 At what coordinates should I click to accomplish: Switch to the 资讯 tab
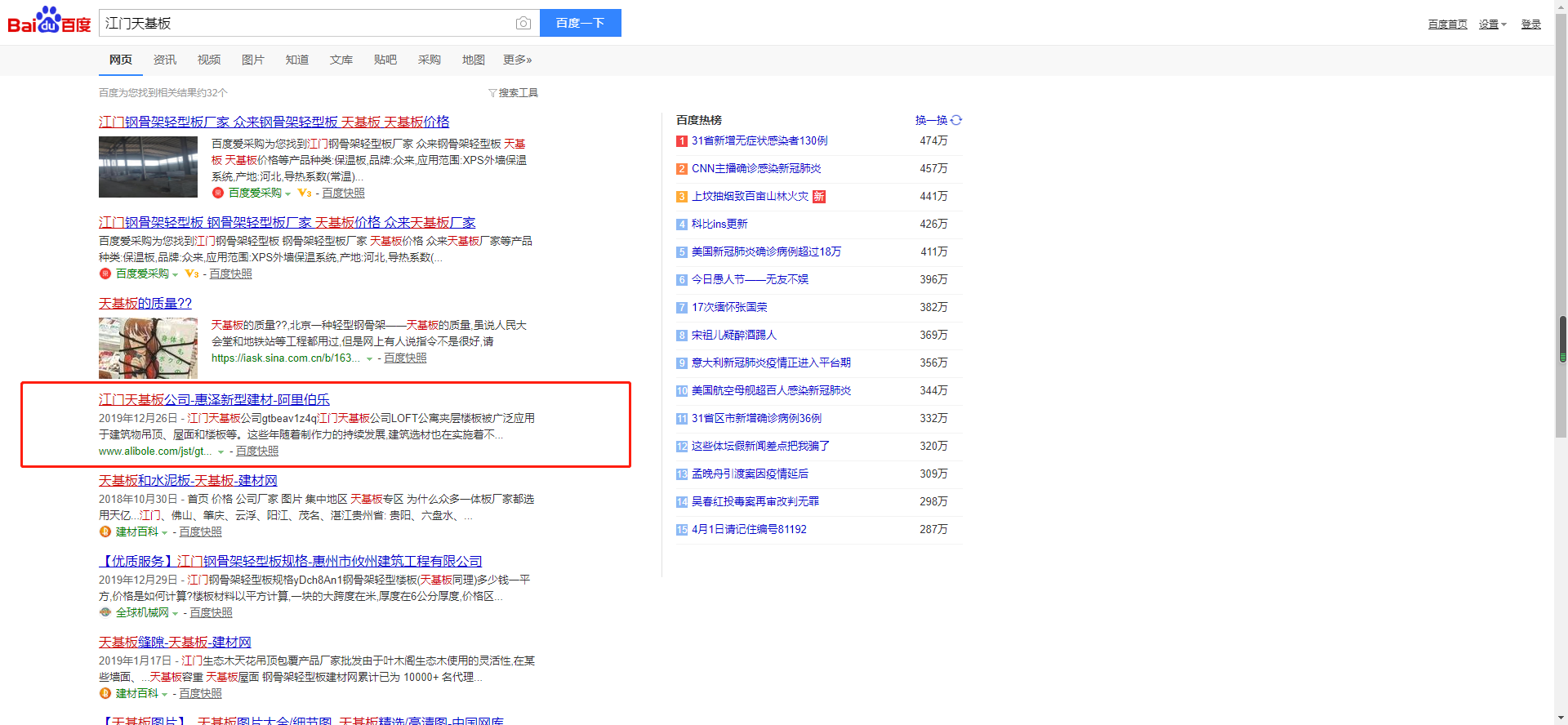165,60
